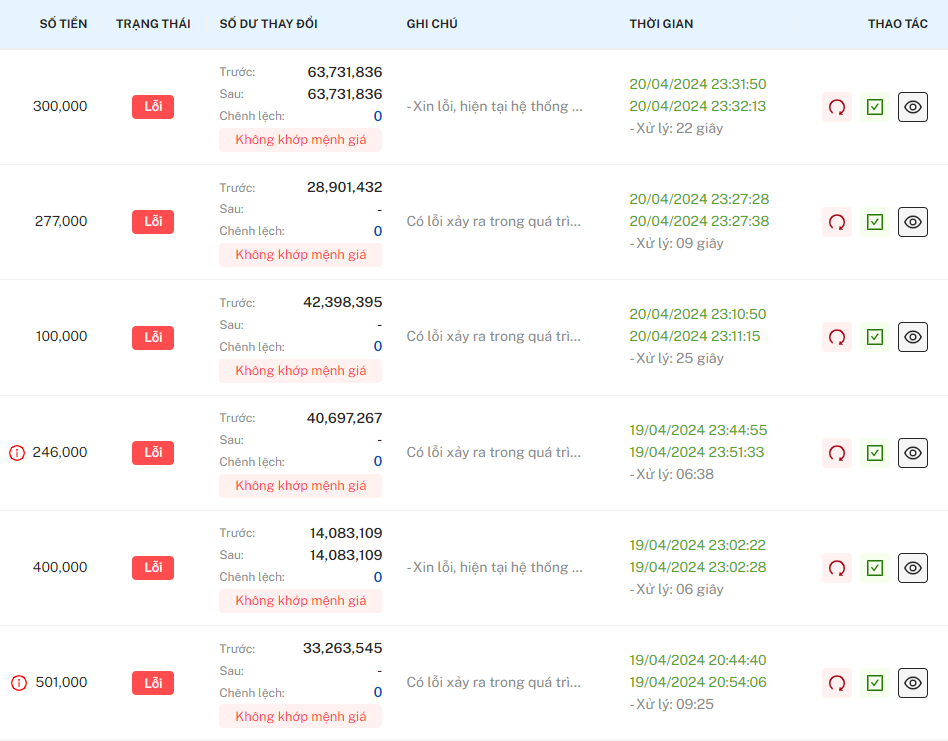Viewport: 948px width, 741px height.
Task: Open eye icon for the 246,000 transaction
Action: point(912,453)
